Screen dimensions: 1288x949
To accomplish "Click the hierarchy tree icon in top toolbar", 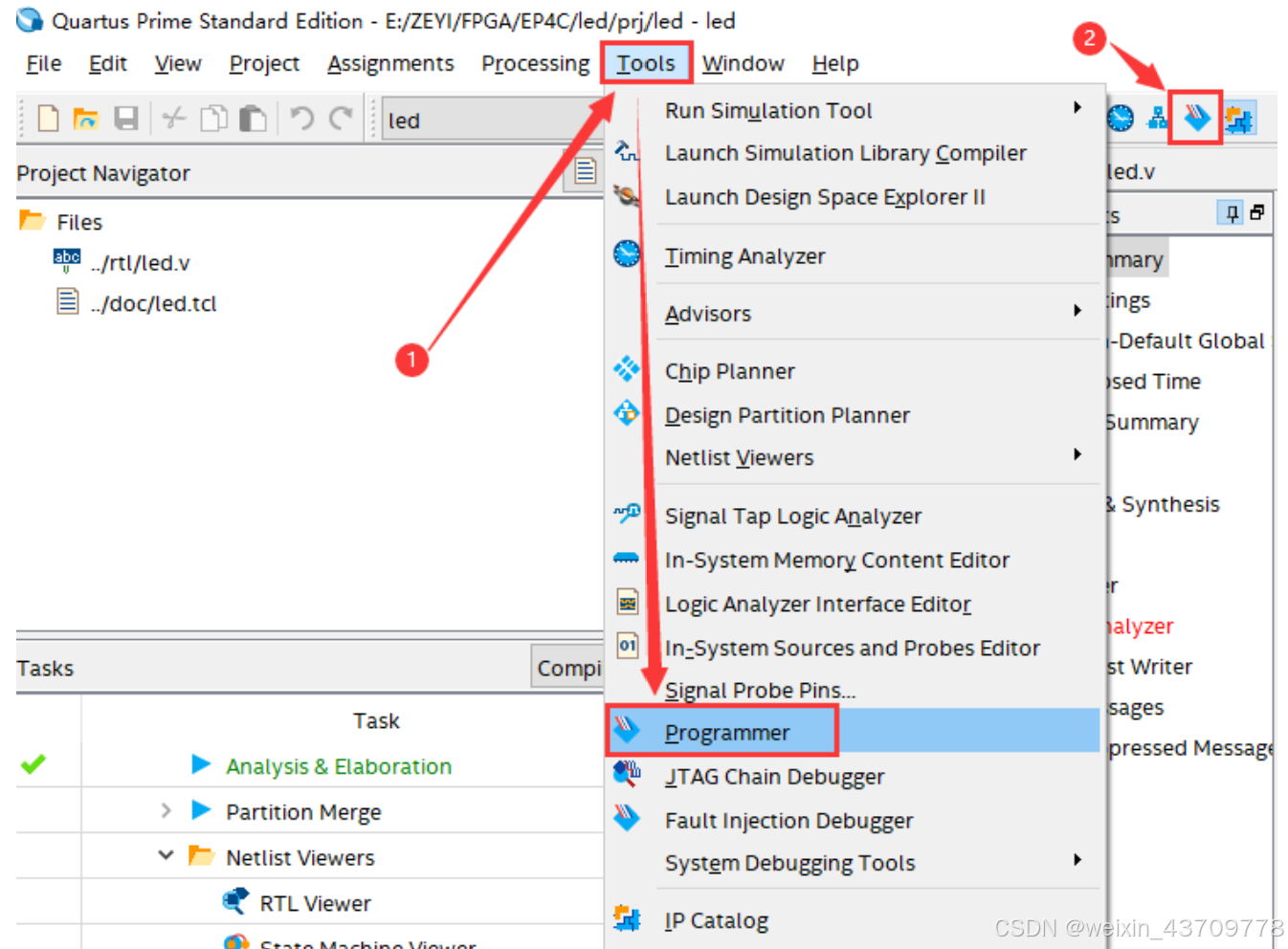I will pos(1158,119).
